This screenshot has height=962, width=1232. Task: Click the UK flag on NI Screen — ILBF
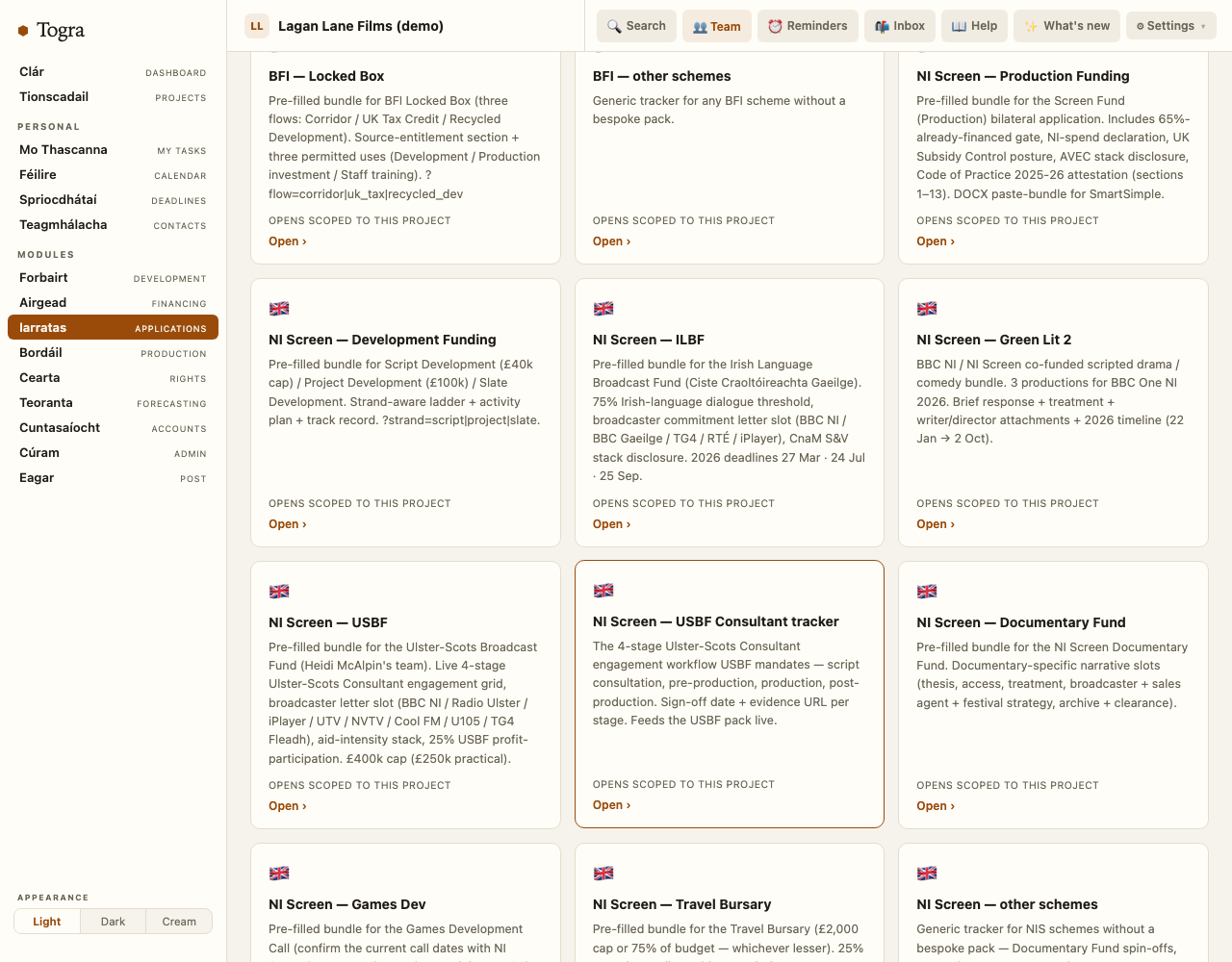point(603,309)
